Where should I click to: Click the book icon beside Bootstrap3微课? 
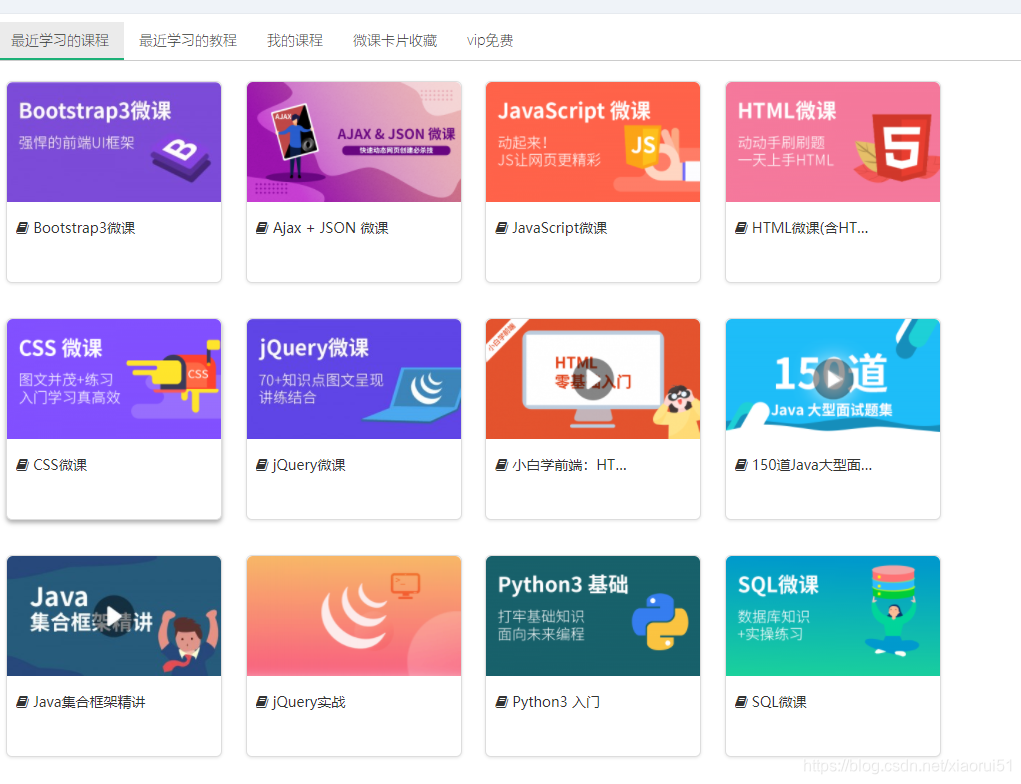22,227
